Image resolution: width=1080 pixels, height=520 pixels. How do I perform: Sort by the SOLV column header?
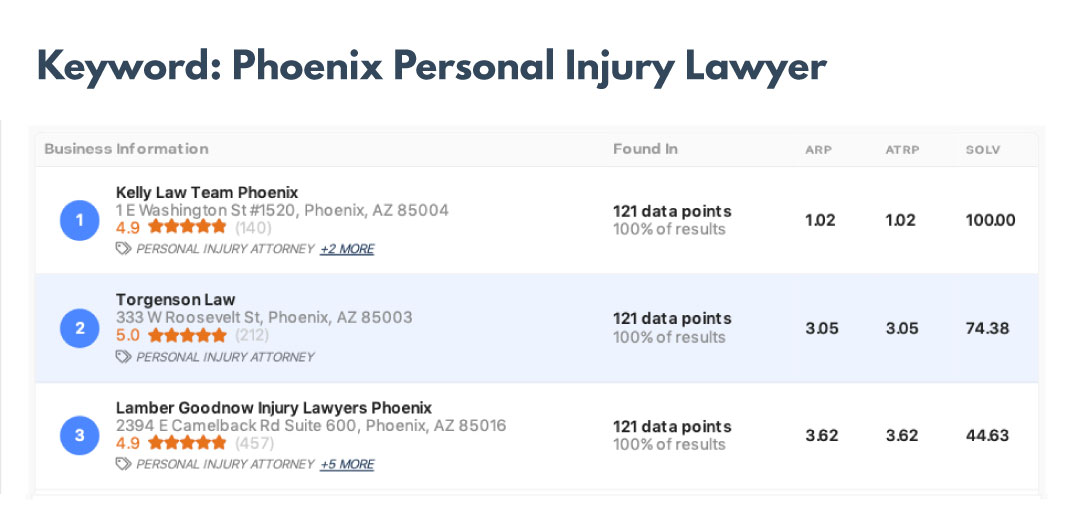pyautogui.click(x=983, y=149)
